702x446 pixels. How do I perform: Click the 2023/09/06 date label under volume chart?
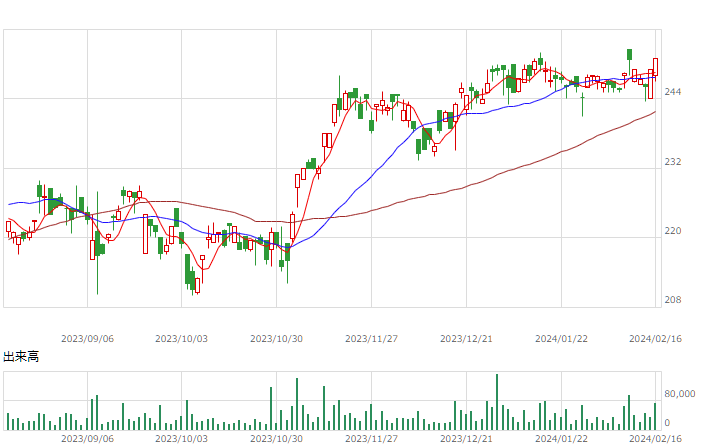(x=87, y=438)
